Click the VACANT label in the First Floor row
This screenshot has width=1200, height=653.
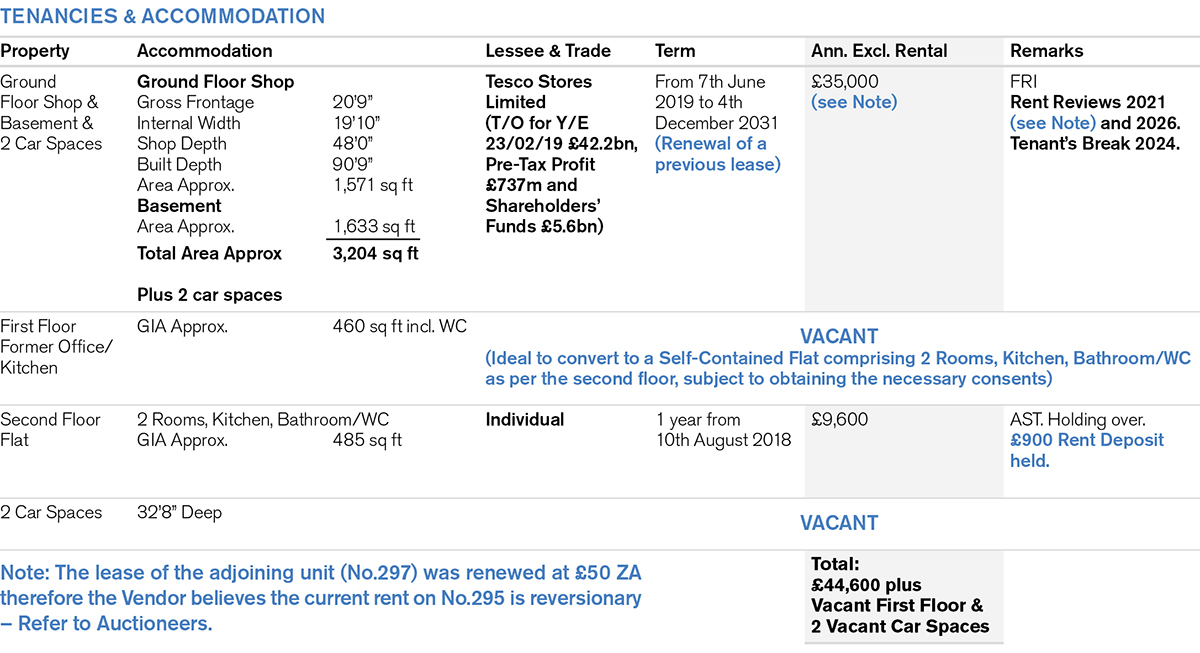838,337
